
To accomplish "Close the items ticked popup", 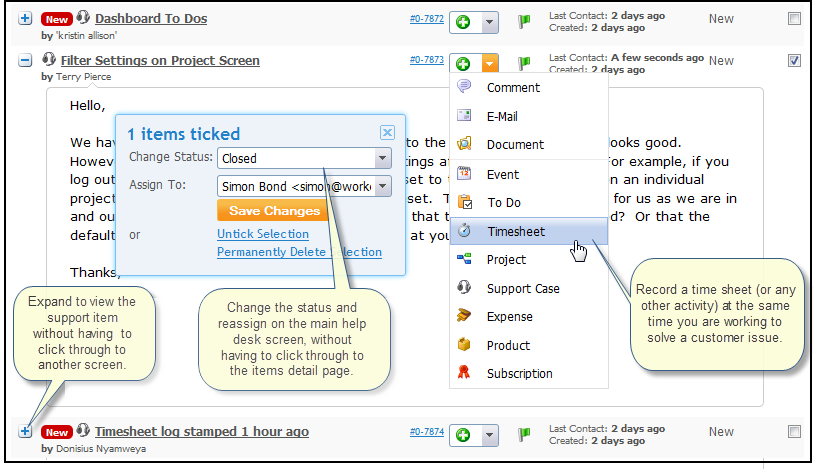I will (x=387, y=132).
